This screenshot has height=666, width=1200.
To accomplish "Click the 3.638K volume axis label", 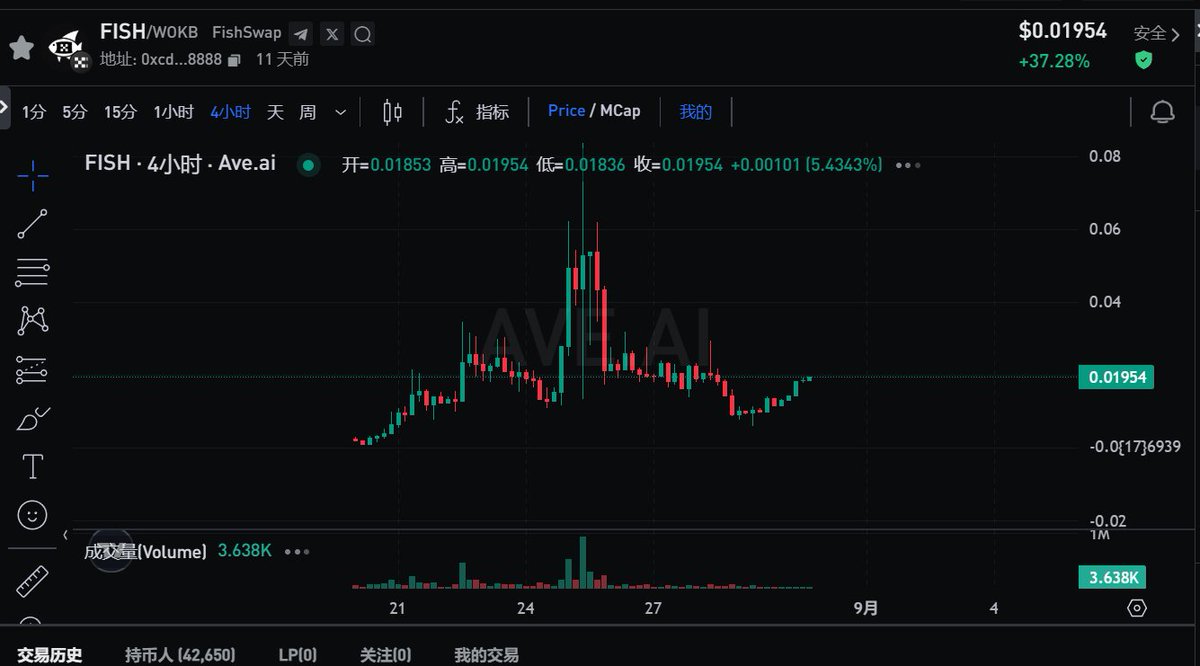I will 1112,577.
